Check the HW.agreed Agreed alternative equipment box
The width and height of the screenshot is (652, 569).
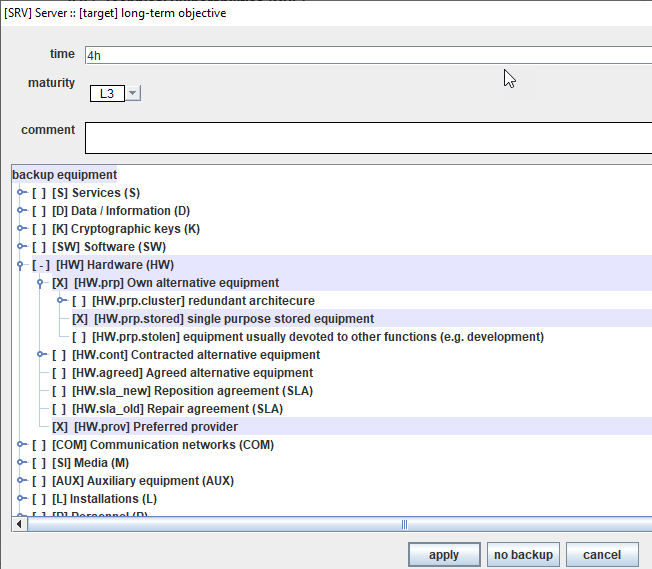pyautogui.click(x=60, y=373)
